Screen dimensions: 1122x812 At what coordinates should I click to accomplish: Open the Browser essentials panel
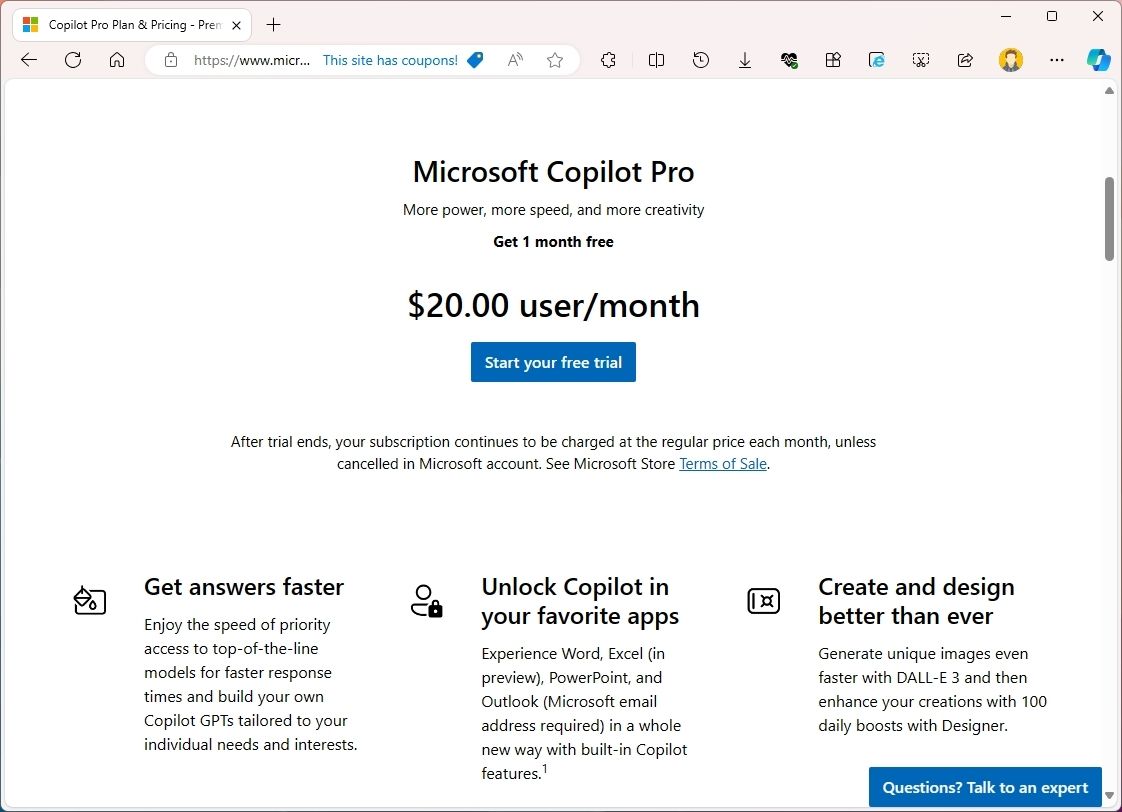point(789,60)
